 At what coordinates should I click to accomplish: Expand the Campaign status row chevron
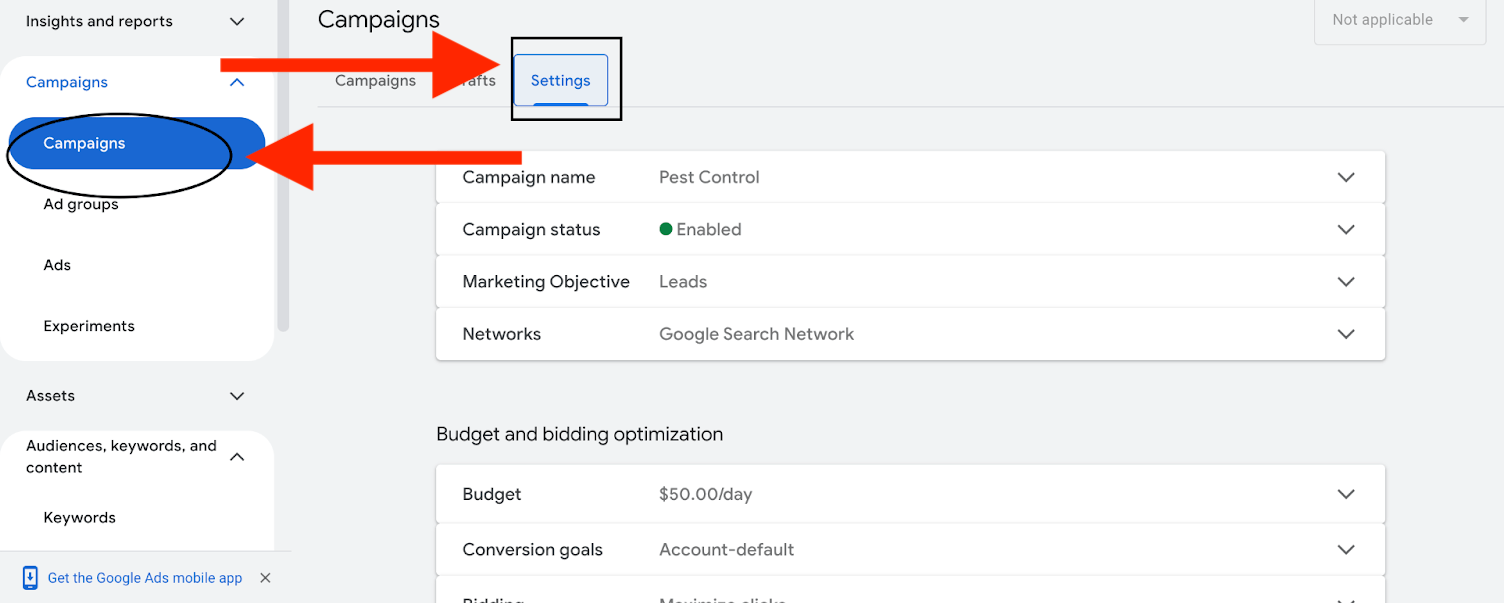click(x=1346, y=229)
